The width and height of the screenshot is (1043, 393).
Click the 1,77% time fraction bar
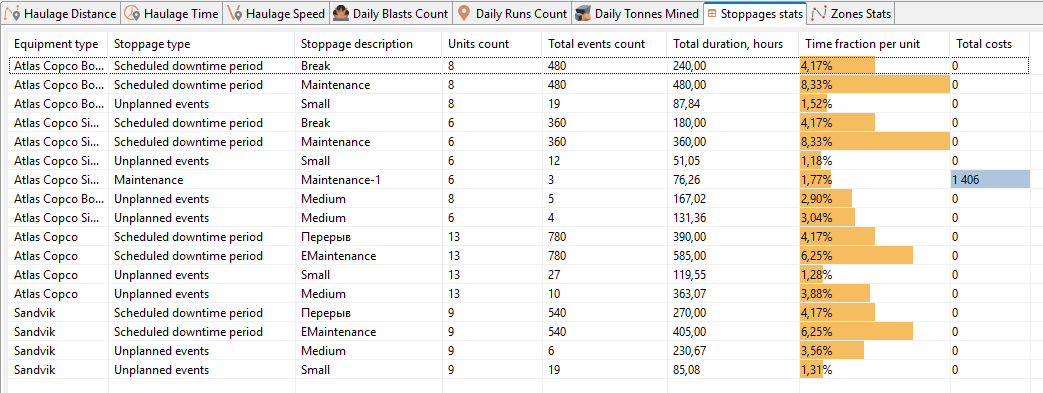(x=816, y=180)
